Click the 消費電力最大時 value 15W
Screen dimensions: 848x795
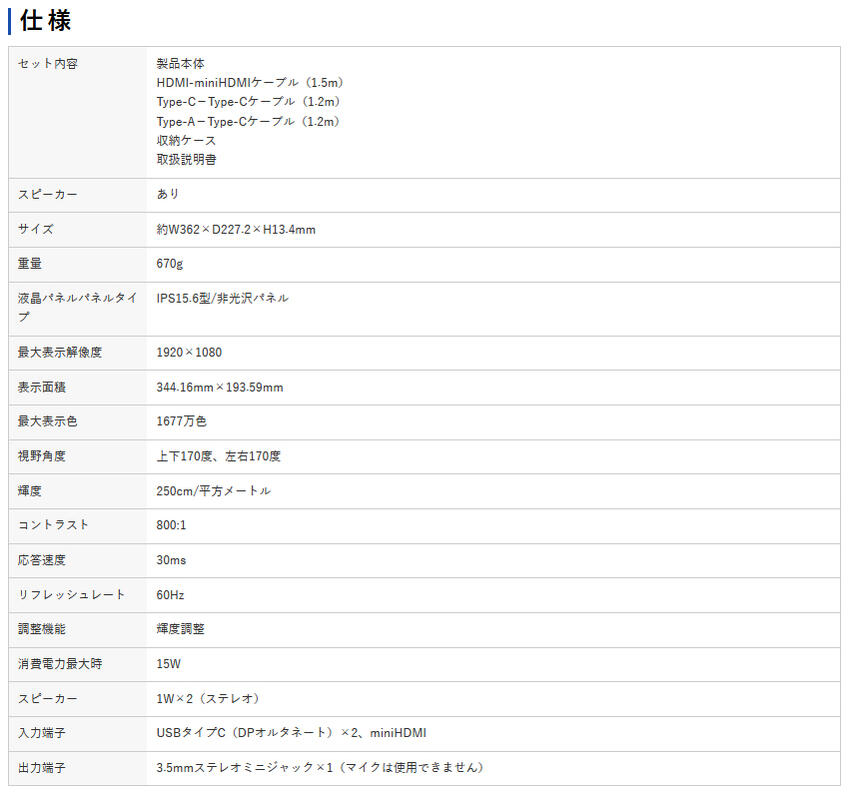(x=169, y=664)
